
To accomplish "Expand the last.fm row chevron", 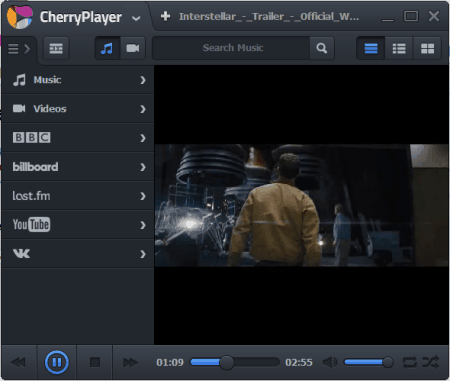I will click(x=143, y=196).
